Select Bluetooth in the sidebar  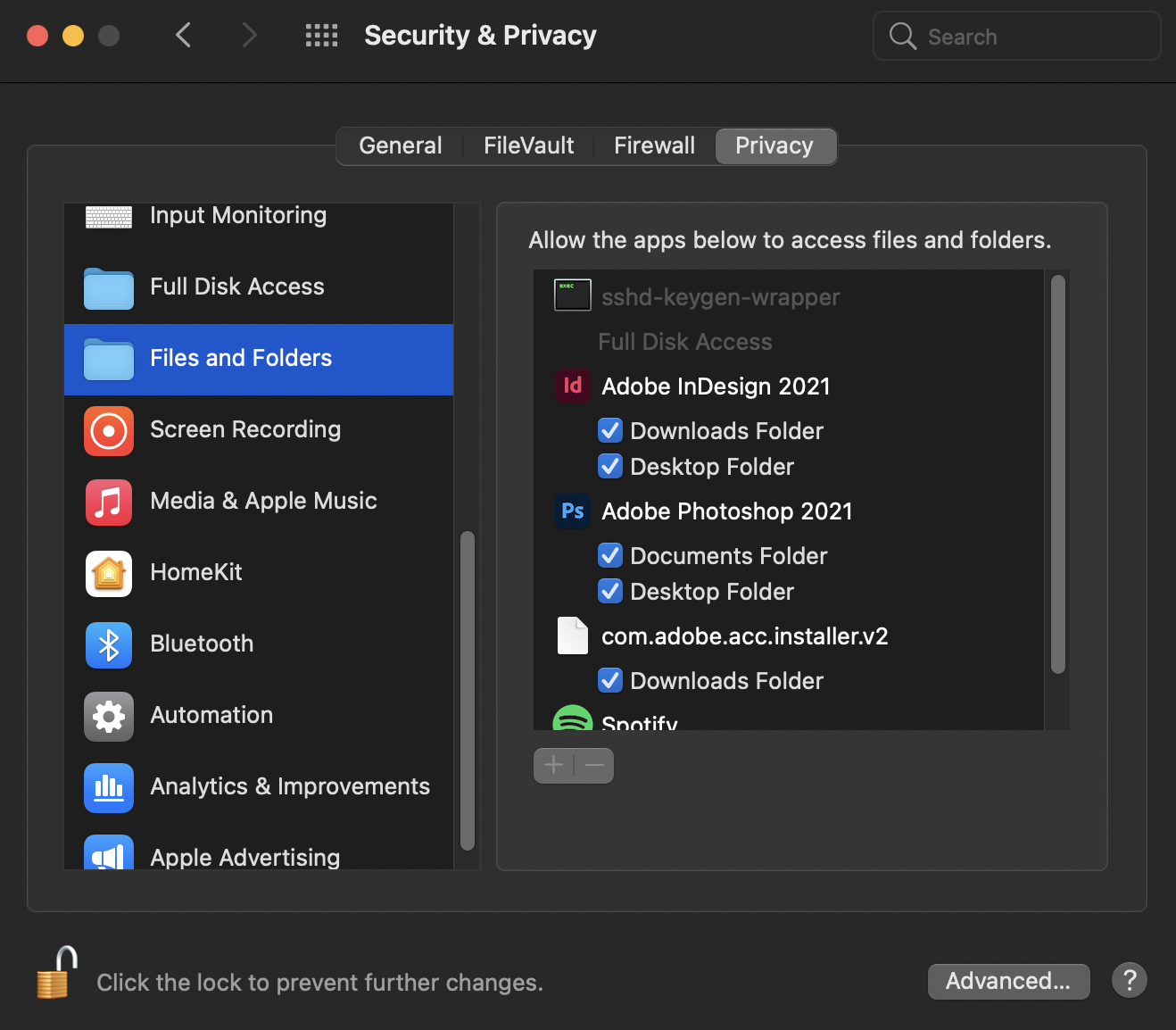[259, 645]
